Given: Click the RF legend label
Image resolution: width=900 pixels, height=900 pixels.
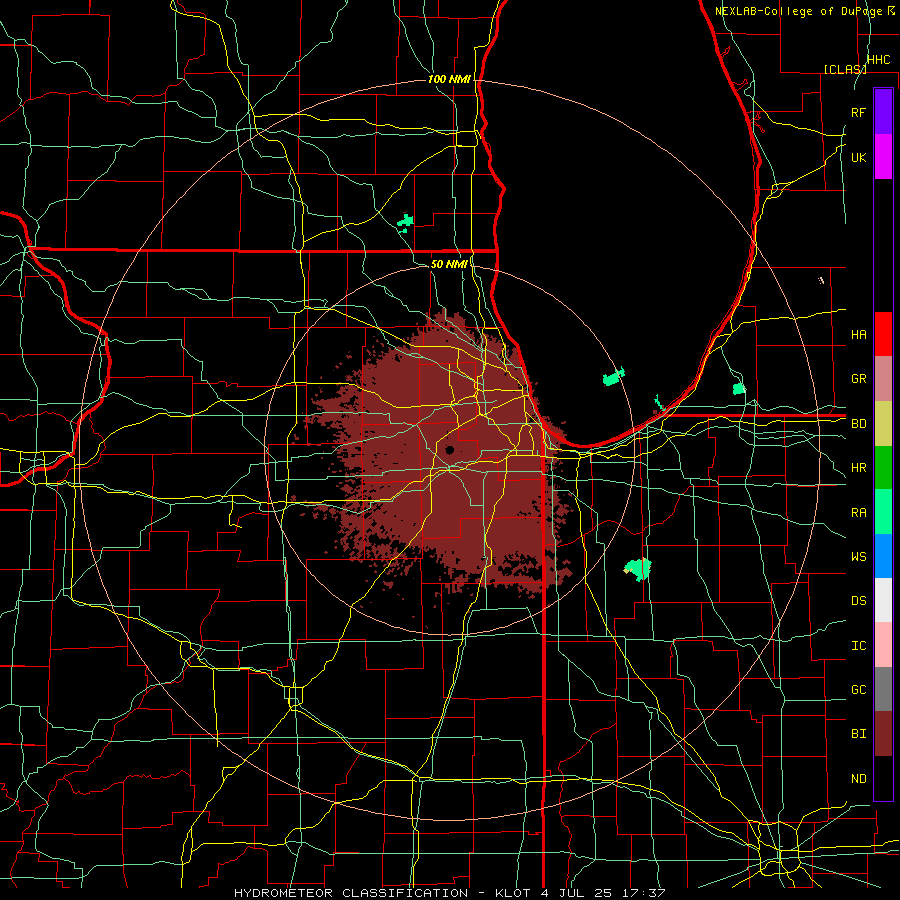Looking at the screenshot, I should coord(858,112).
